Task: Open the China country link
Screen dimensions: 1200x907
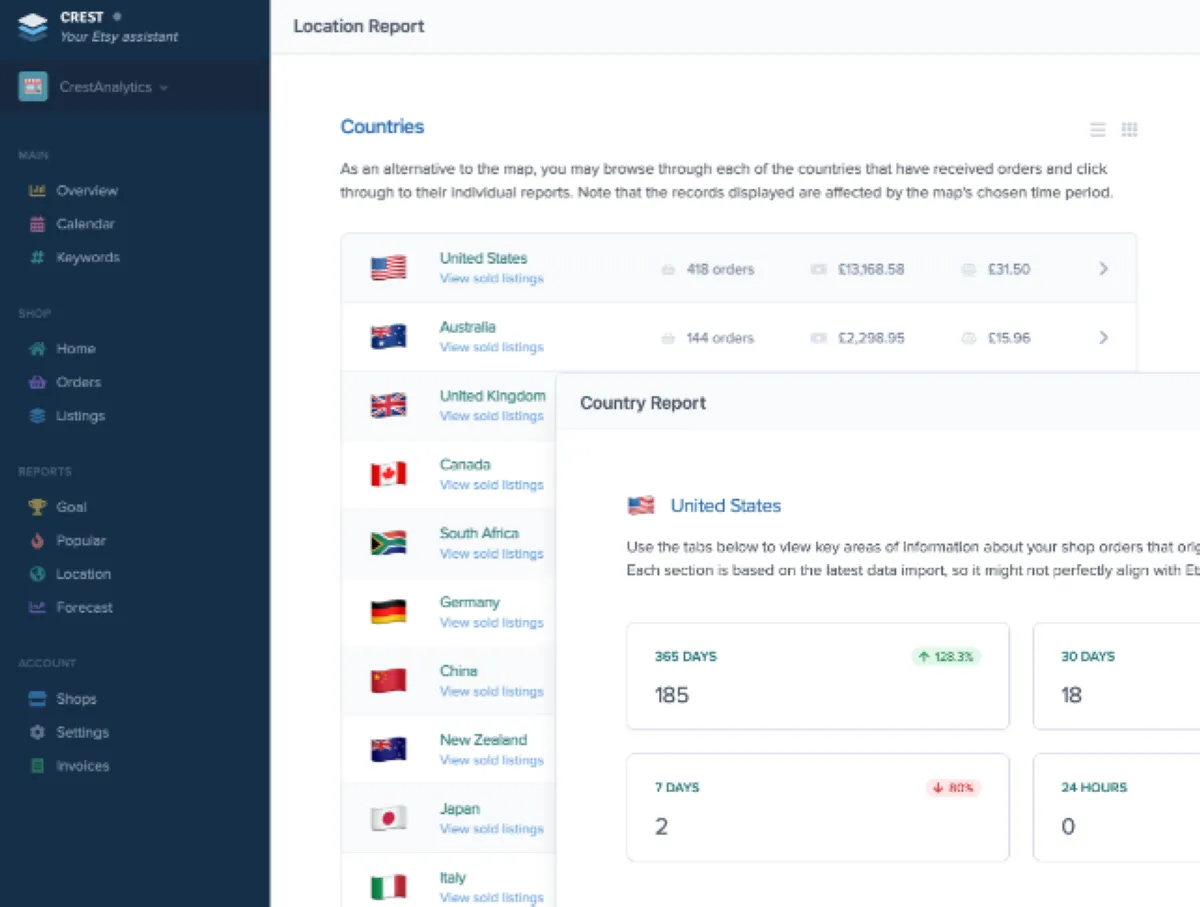Action: coord(458,671)
